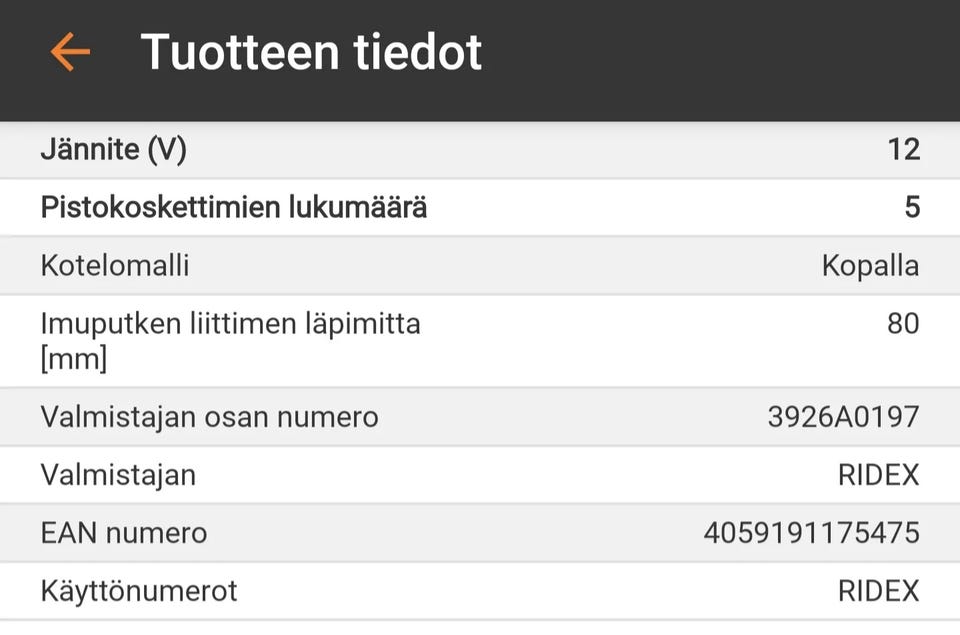Screen dimensions: 960x635
Task: Tap the connector count value 5
Action: pyautogui.click(x=911, y=208)
